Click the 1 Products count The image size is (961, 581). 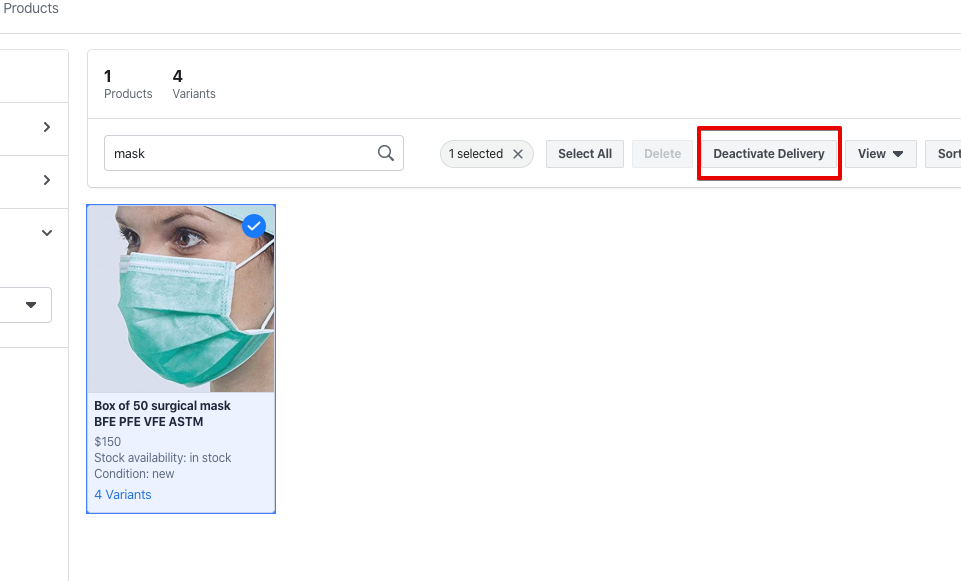pyautogui.click(x=128, y=85)
